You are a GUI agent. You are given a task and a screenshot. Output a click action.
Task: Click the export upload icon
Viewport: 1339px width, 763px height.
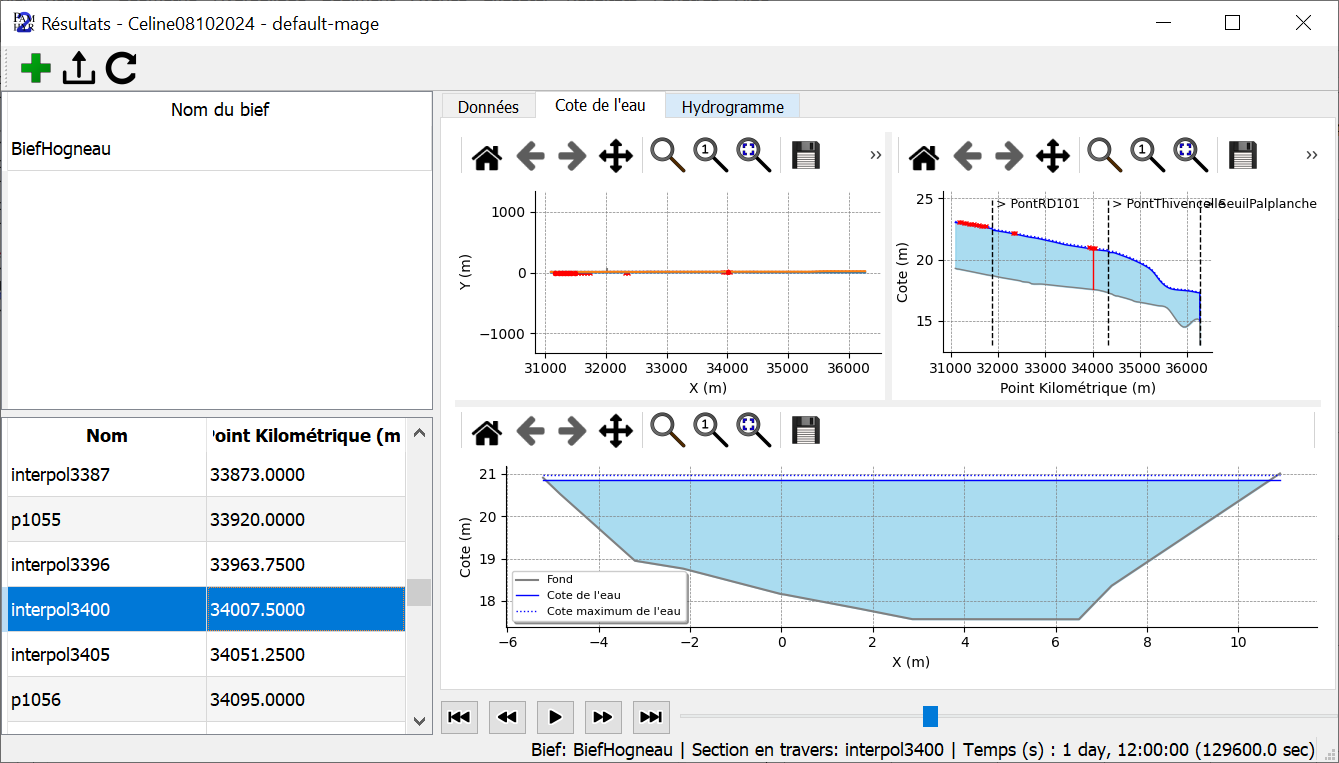[x=78, y=68]
